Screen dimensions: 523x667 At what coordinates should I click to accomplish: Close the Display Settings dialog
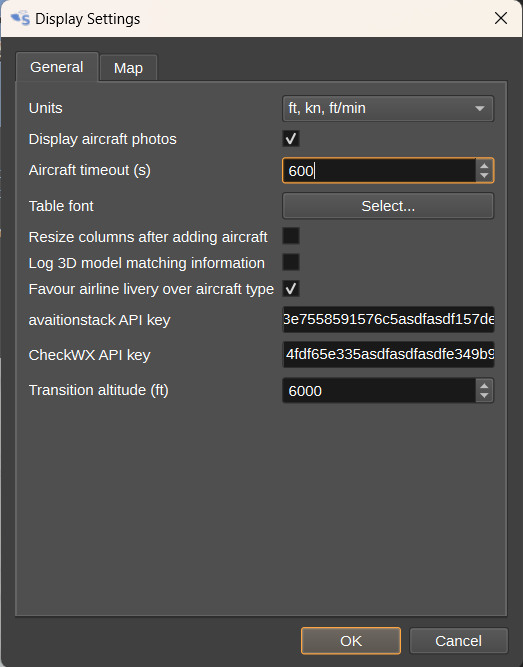[x=501, y=18]
